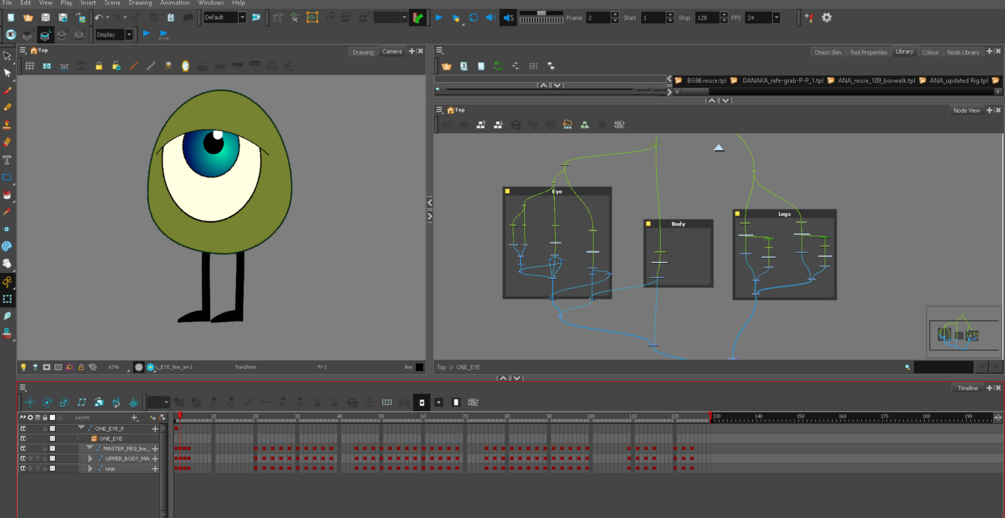
Task: Click the Show Grid icon in Camera view
Action: pos(29,65)
